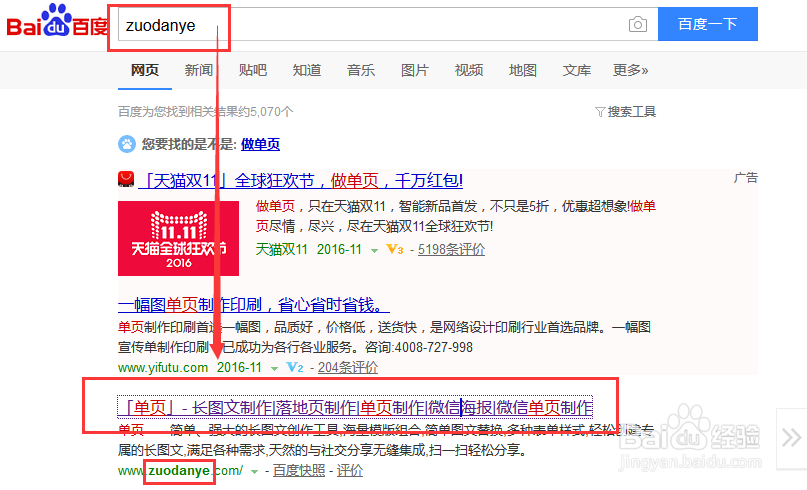The image size is (807, 490).
Task: Click the search input field containing zuodanye
Action: 388,24
